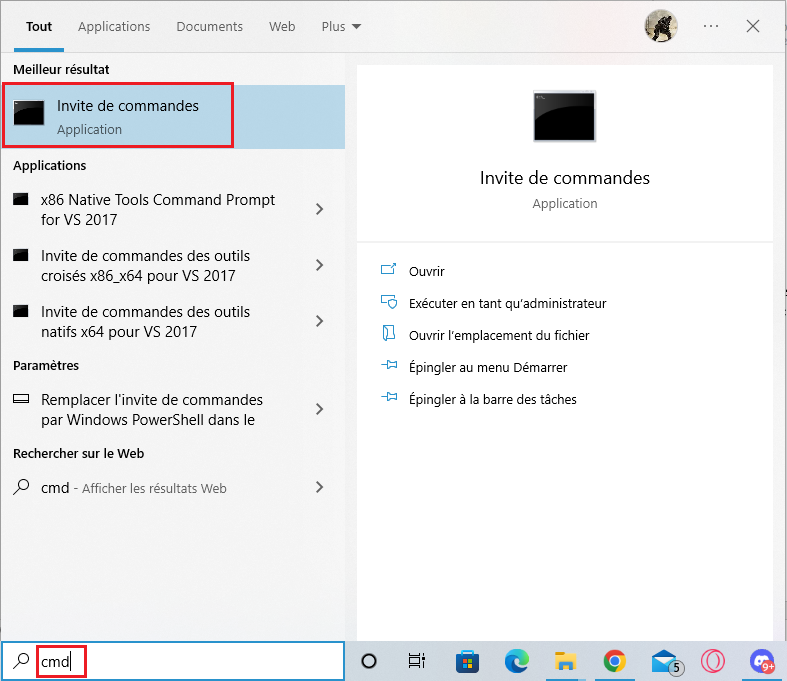
Task: Open Mail app from taskbar
Action: (x=666, y=661)
